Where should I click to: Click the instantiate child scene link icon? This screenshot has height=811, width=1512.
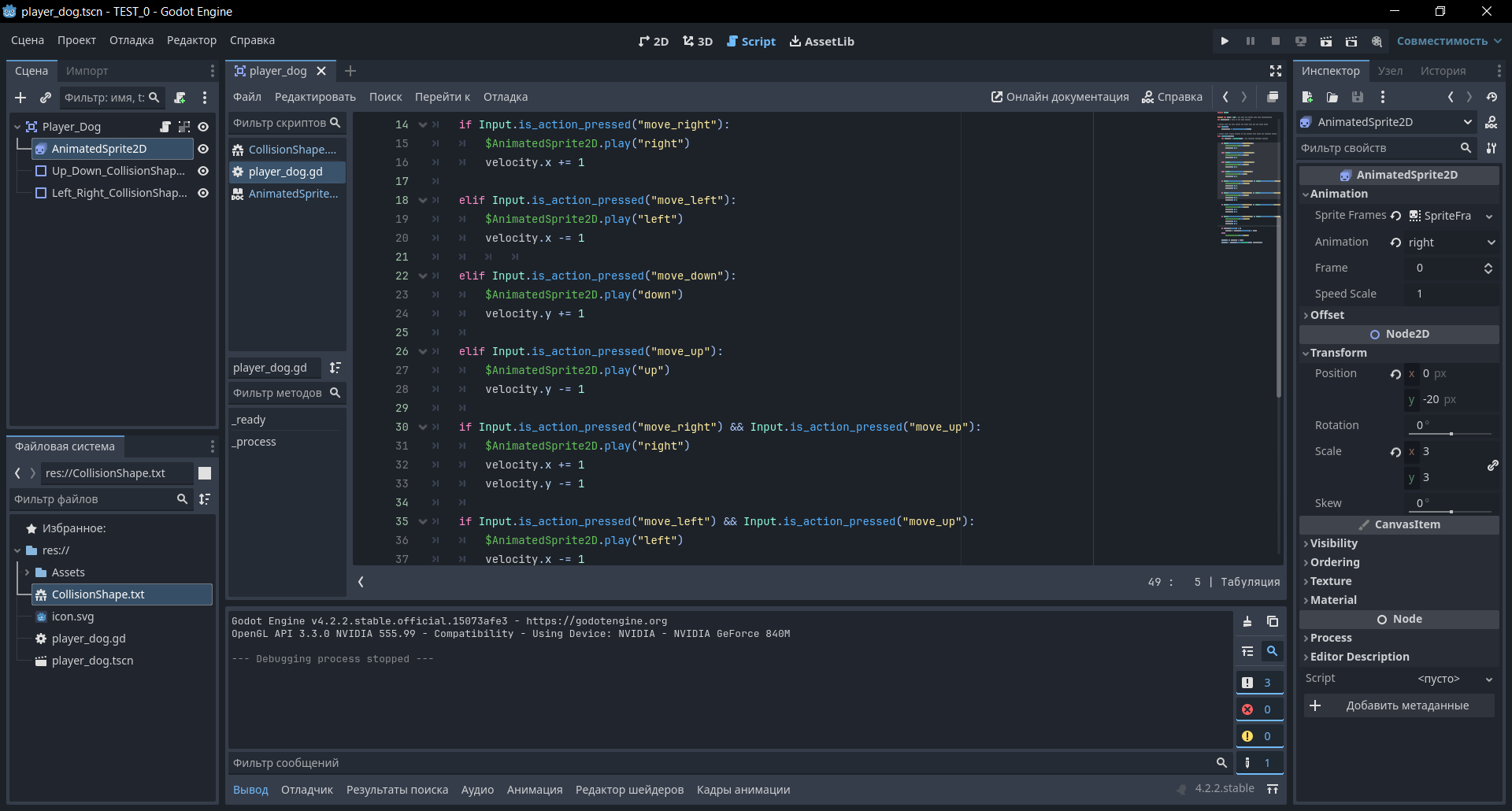click(x=46, y=98)
